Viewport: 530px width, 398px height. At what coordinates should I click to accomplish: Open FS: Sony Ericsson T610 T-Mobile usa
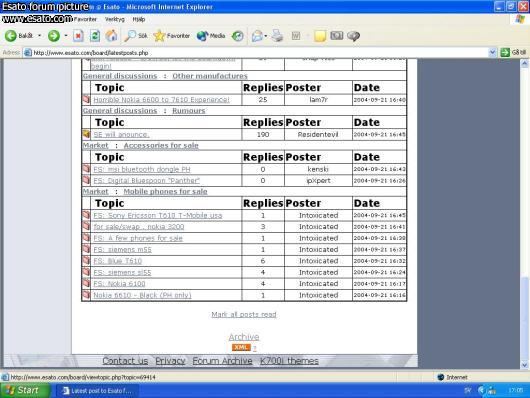point(158,215)
